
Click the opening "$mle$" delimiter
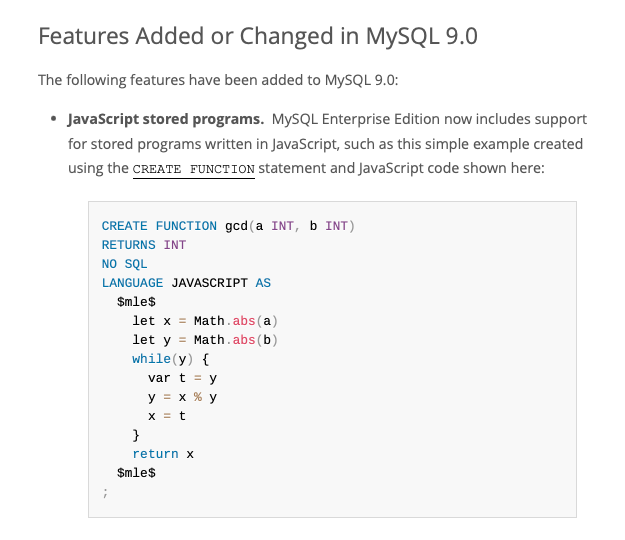coord(136,302)
